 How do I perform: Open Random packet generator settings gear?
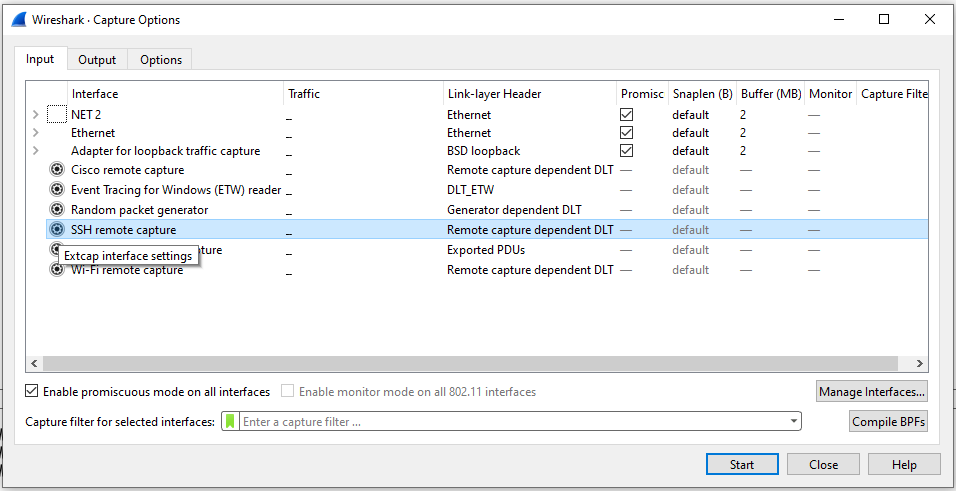pyautogui.click(x=57, y=210)
